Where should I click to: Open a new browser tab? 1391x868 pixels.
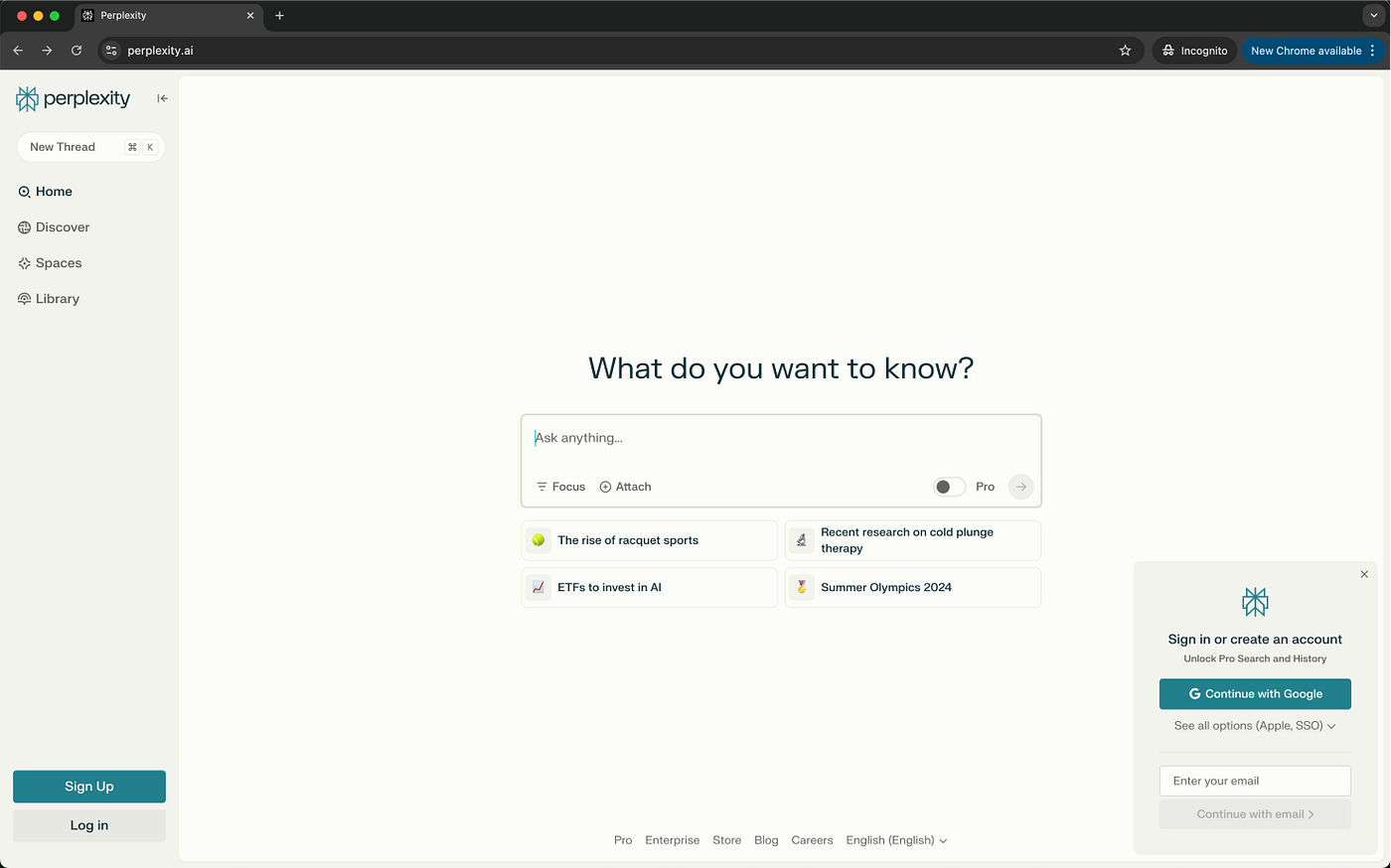(279, 16)
